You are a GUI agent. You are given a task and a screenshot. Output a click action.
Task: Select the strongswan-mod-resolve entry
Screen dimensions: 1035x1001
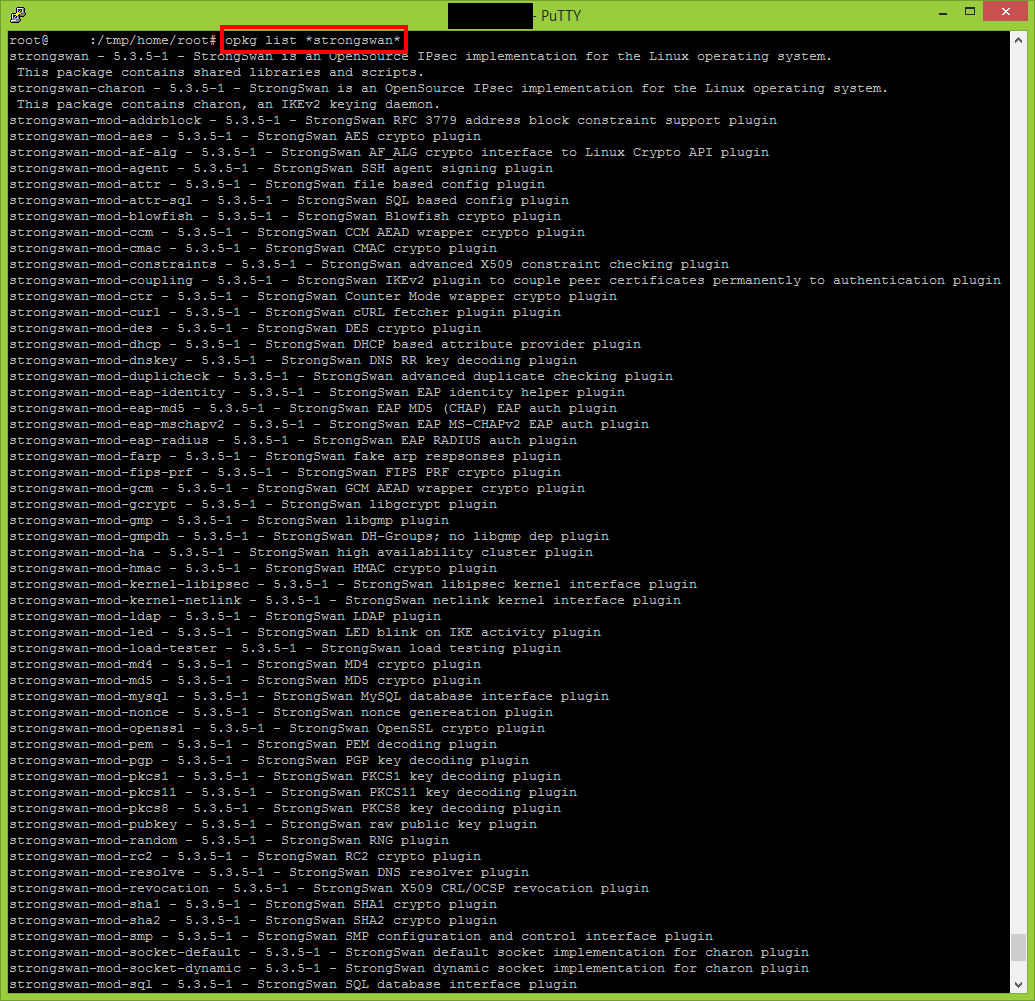(269, 872)
